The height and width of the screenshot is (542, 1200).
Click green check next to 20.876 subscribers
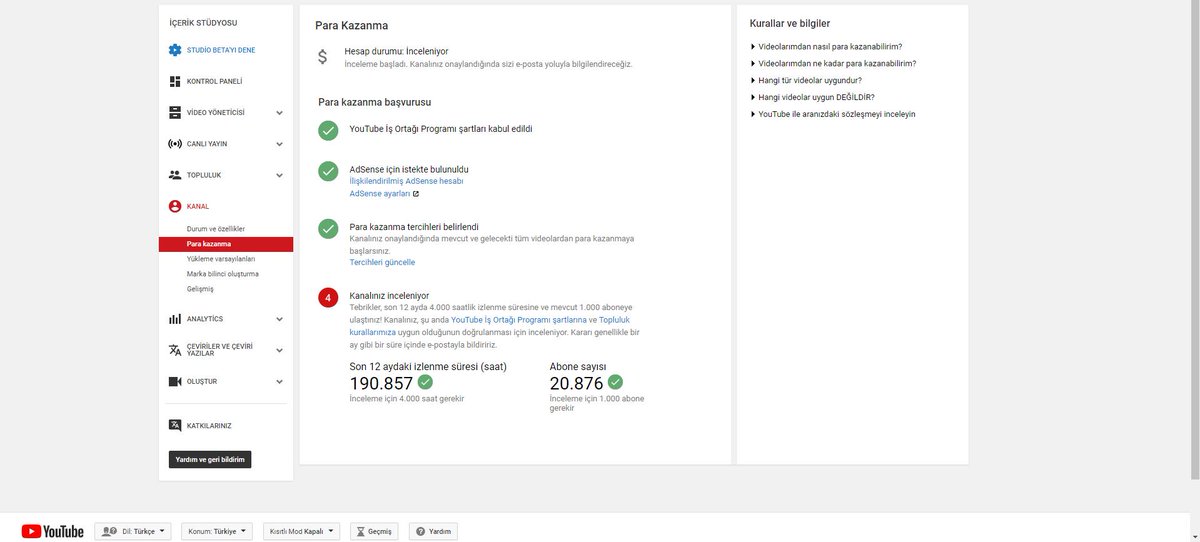pyautogui.click(x=615, y=382)
